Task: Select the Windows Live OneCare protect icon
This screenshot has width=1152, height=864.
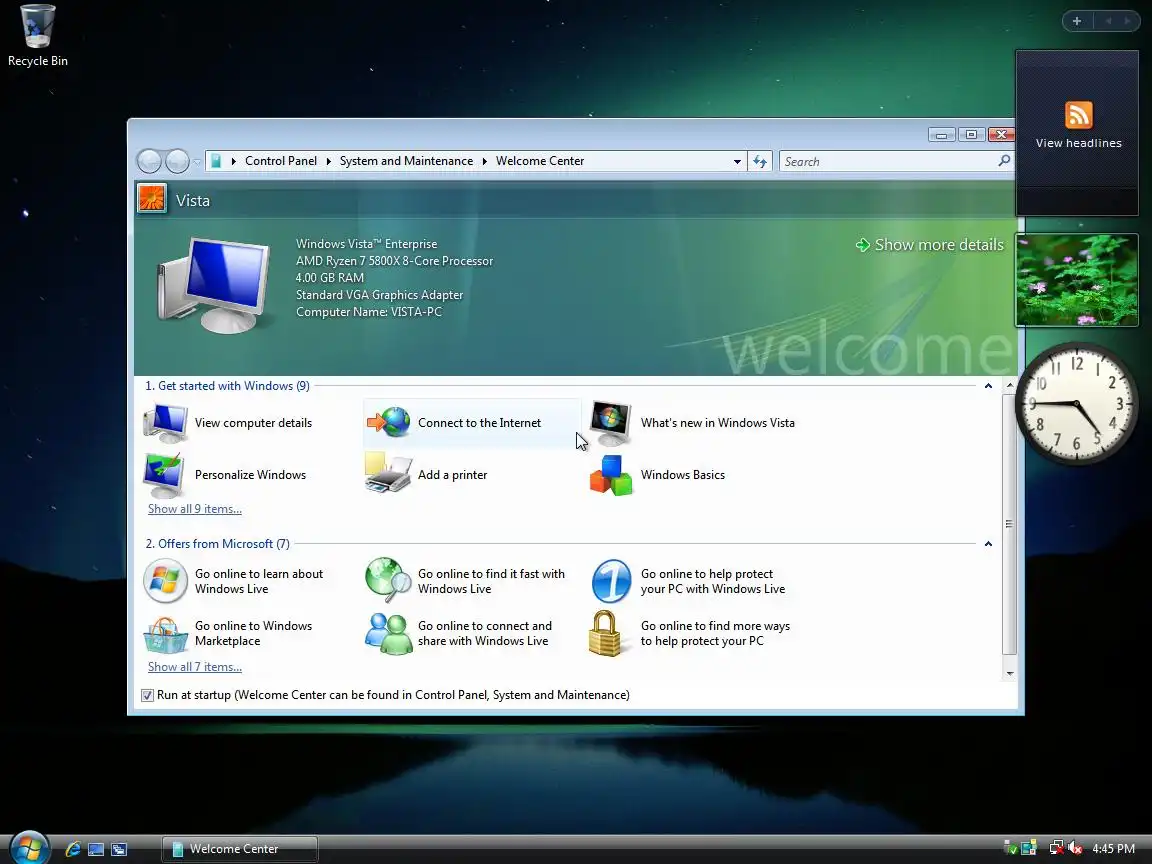Action: 611,581
